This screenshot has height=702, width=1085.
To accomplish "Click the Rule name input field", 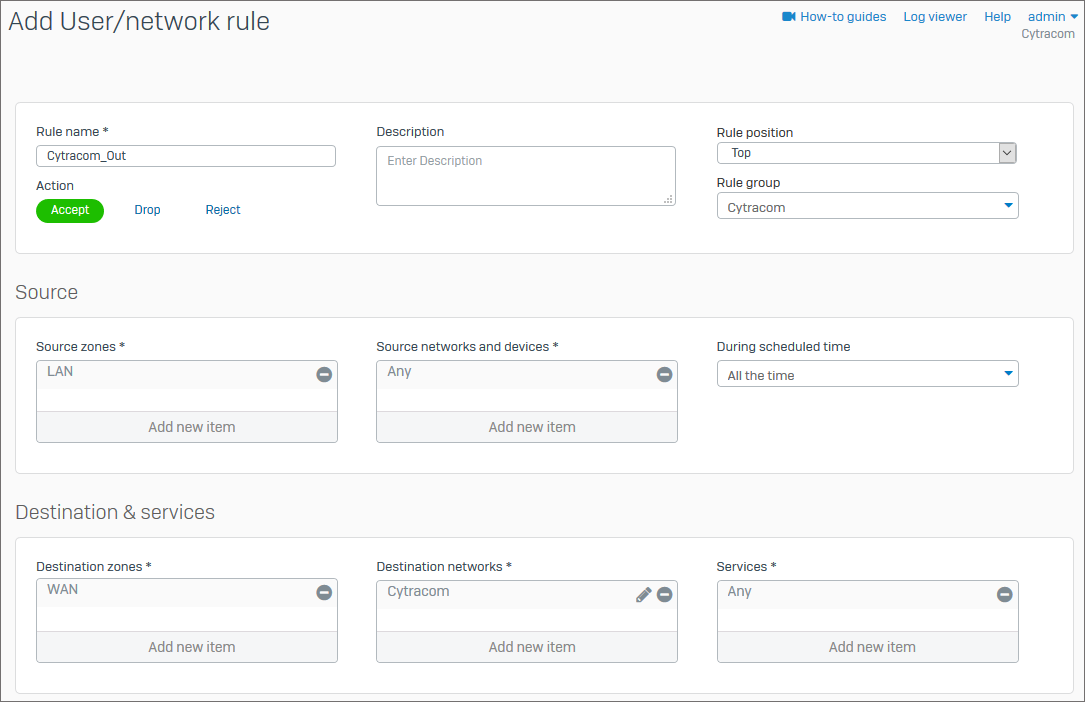I will pos(186,156).
